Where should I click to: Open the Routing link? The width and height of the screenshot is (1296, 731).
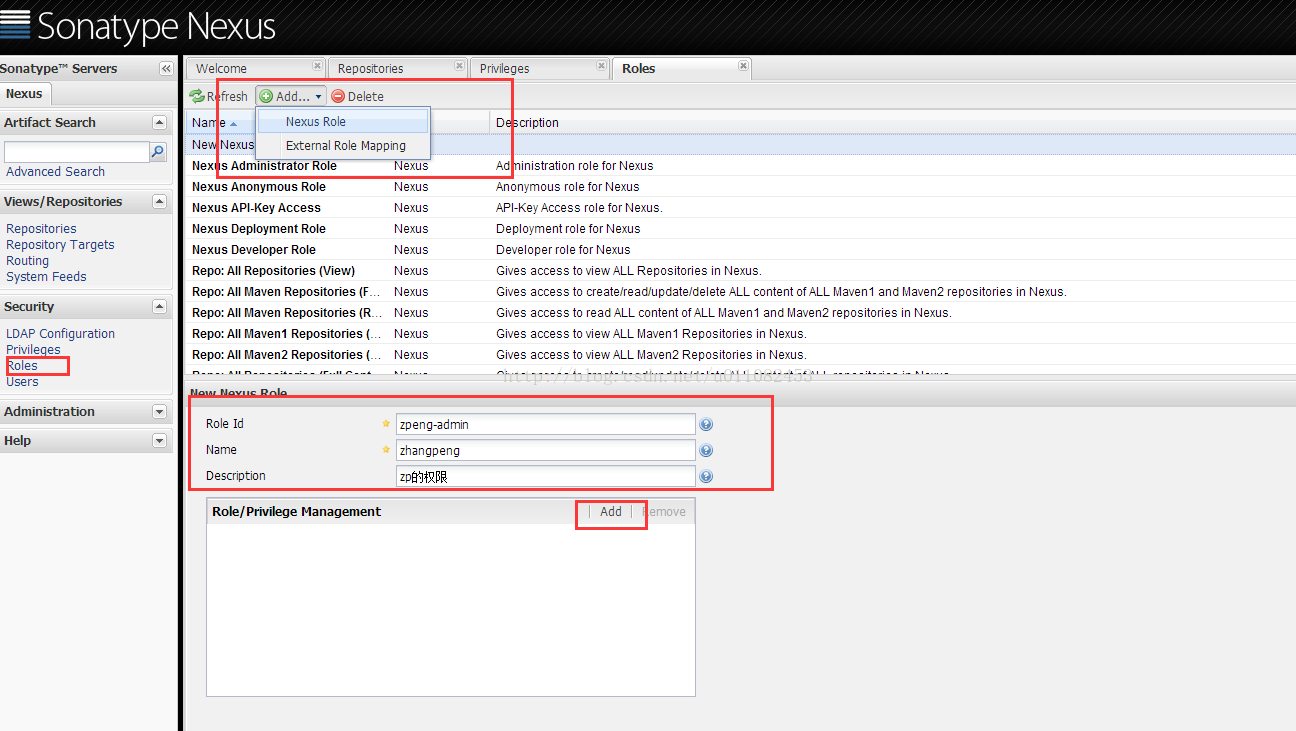[27, 261]
